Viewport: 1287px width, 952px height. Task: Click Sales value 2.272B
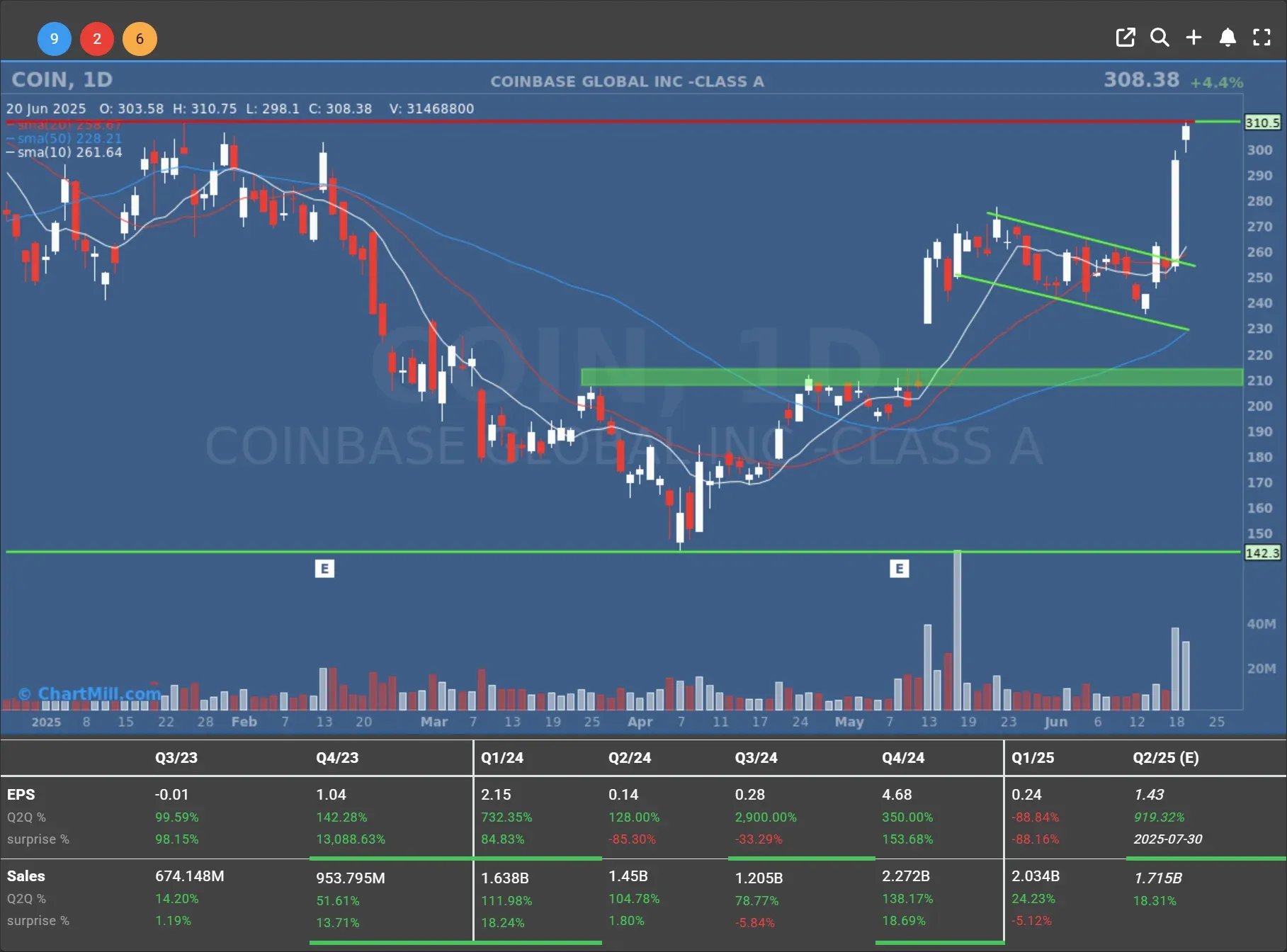click(x=906, y=876)
